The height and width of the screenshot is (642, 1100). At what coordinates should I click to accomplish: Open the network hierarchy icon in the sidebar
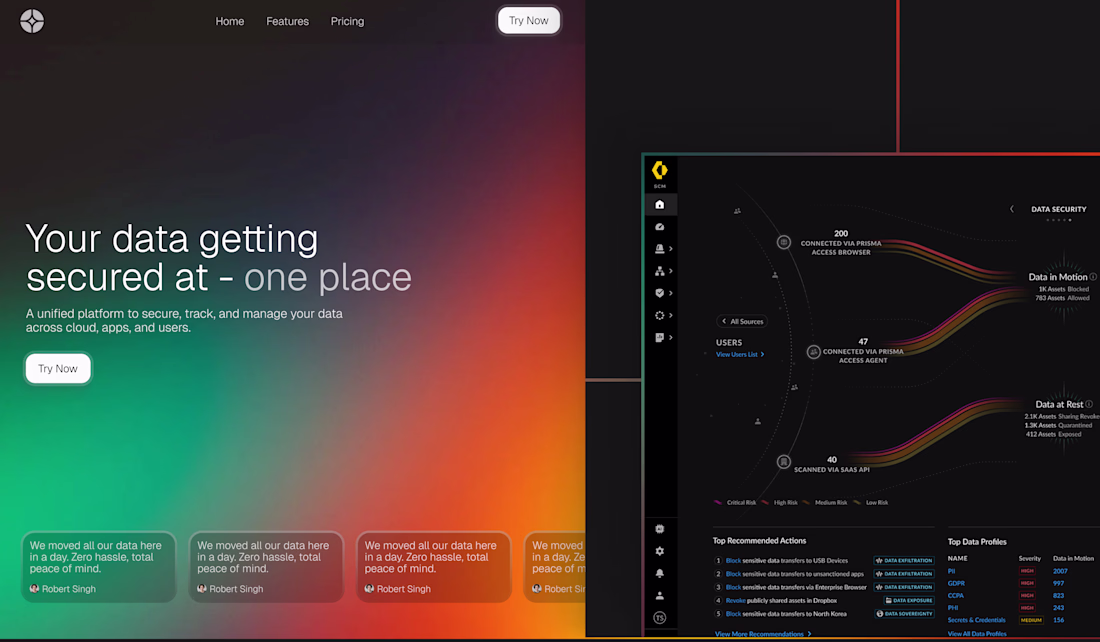click(x=659, y=271)
